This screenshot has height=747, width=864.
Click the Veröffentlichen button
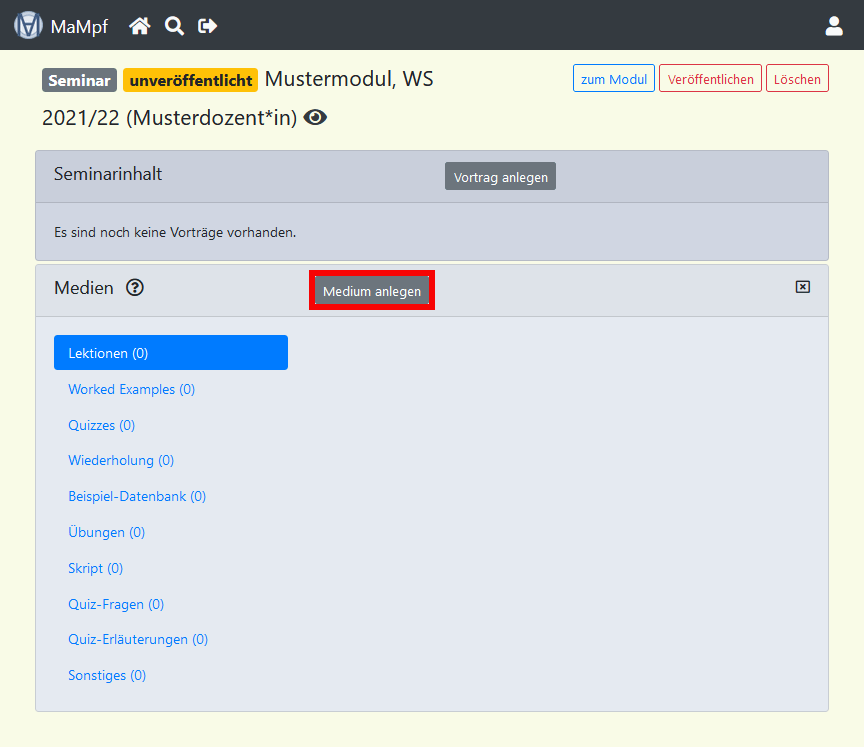click(710, 79)
